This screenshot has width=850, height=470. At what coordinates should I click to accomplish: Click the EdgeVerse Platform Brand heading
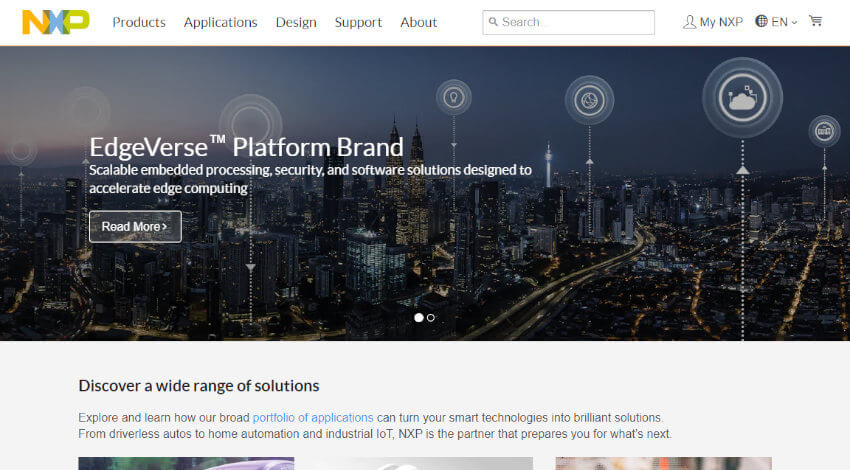point(246,147)
